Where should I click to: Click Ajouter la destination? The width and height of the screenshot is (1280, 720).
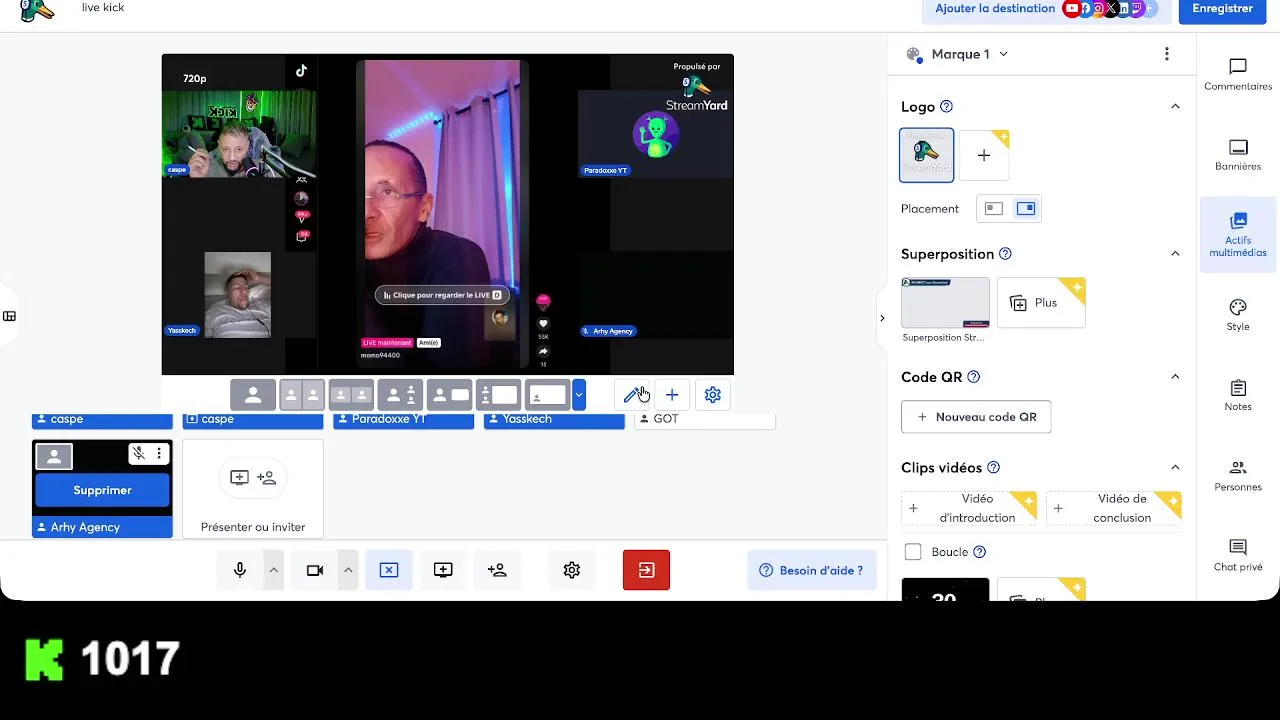point(995,8)
